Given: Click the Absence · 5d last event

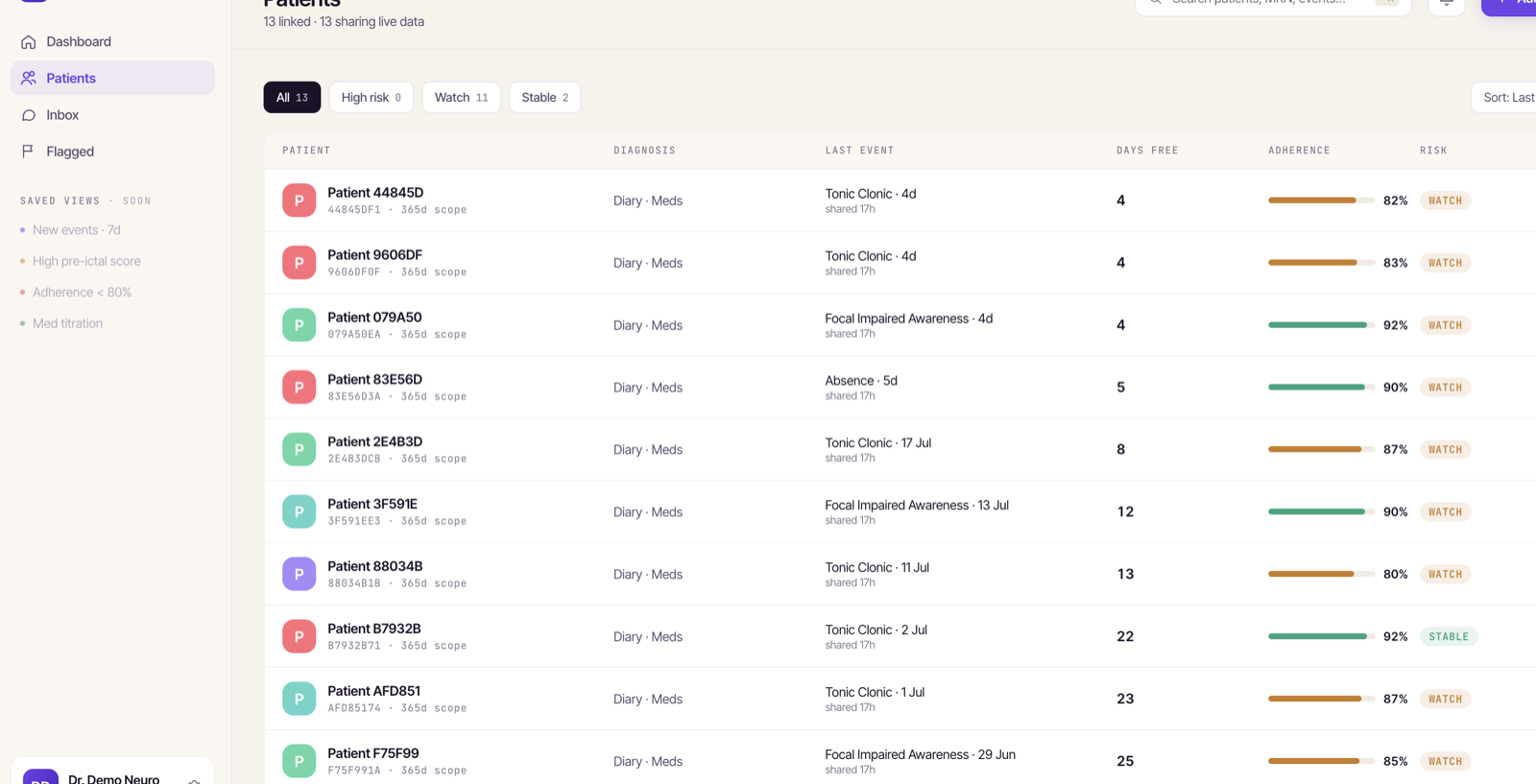Looking at the screenshot, I should (861, 381).
